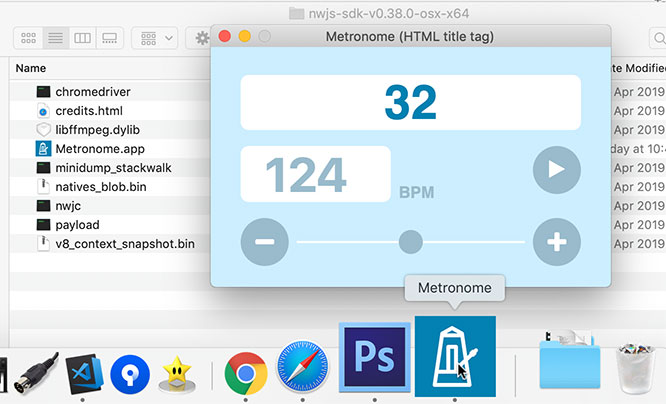Open the MIDI cable app in the Dock
The width and height of the screenshot is (666, 404).
click(x=36, y=373)
